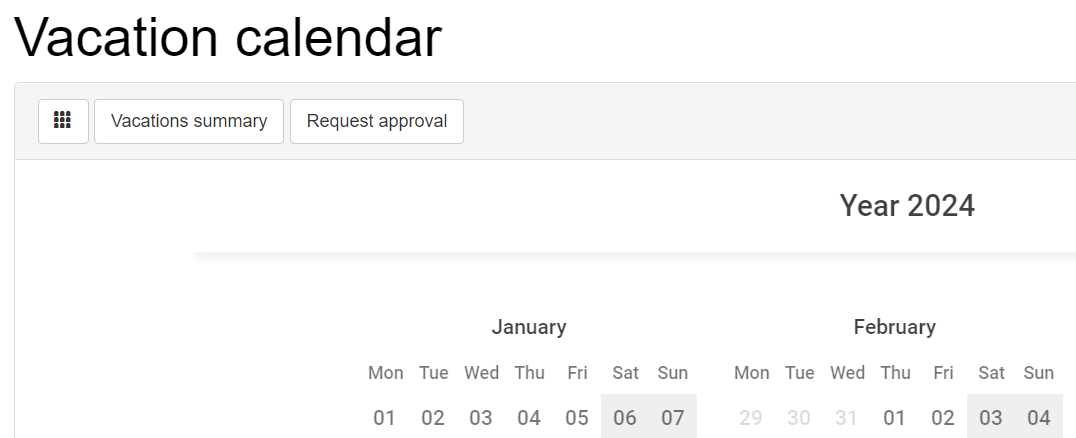
Task: Select January 02 in the calendar
Action: 433,417
